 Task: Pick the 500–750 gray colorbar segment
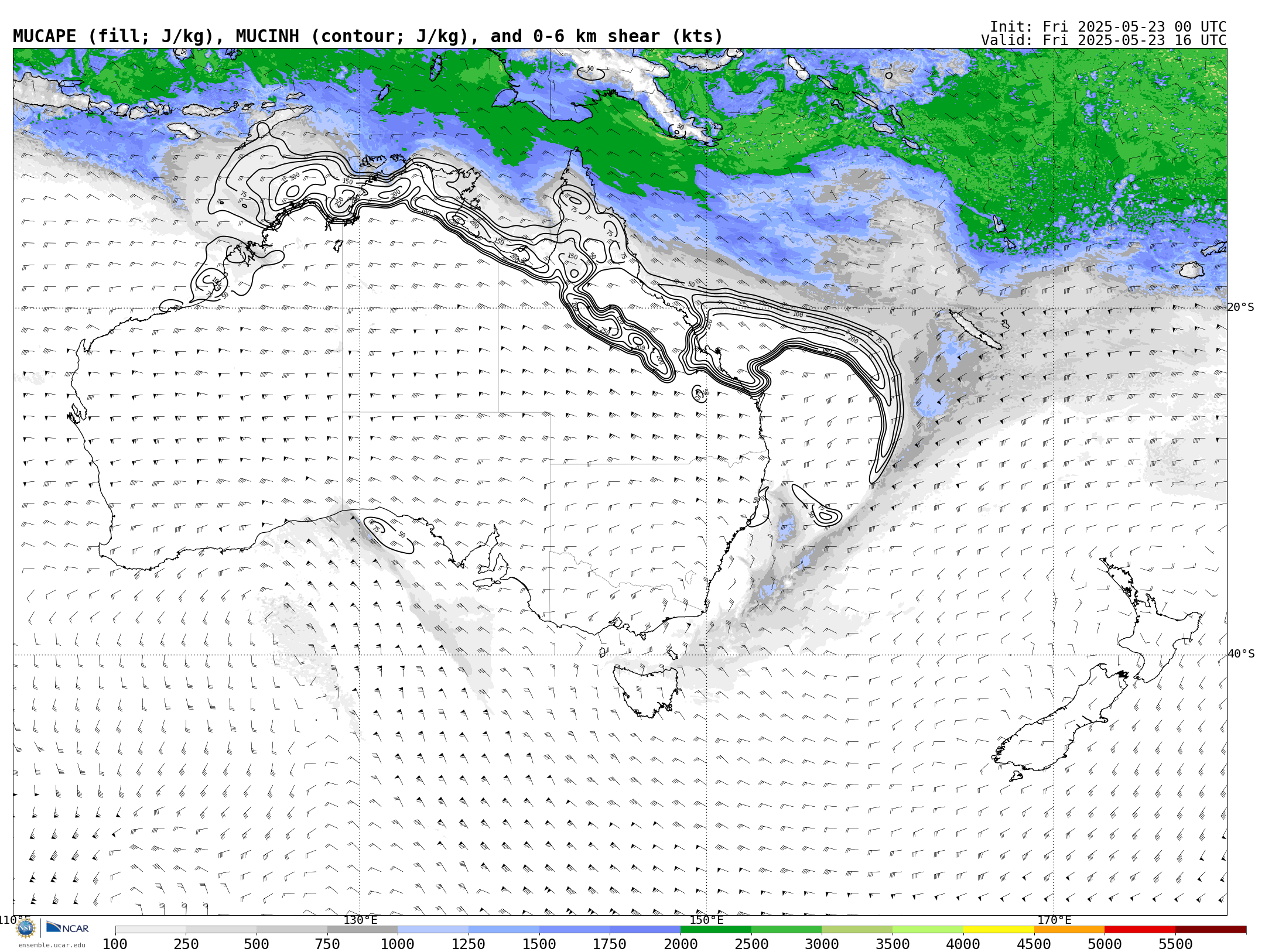(x=292, y=929)
